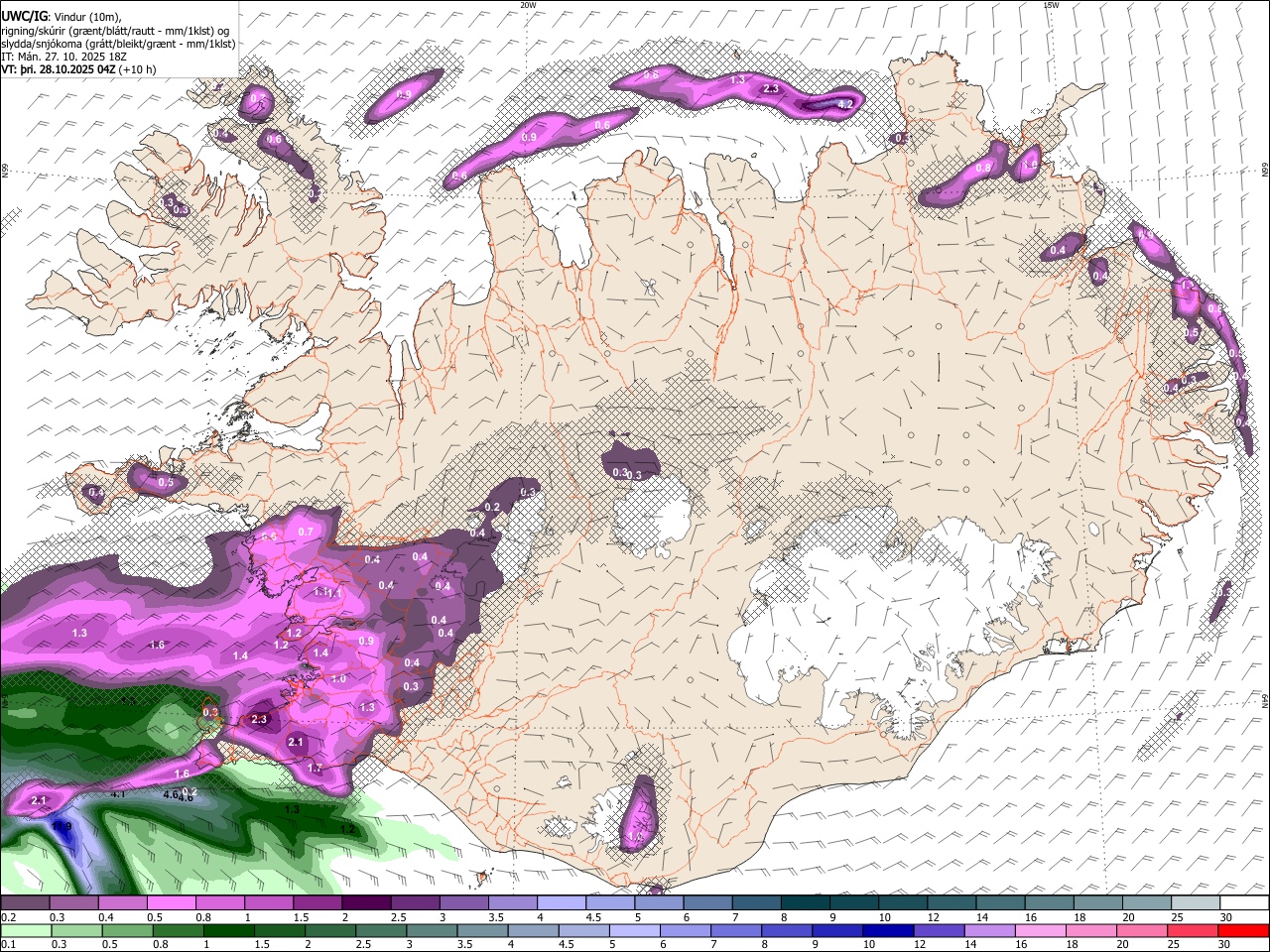Click the '20W' longitude label
Image resolution: width=1270 pixels, height=952 pixels.
[x=528, y=5]
